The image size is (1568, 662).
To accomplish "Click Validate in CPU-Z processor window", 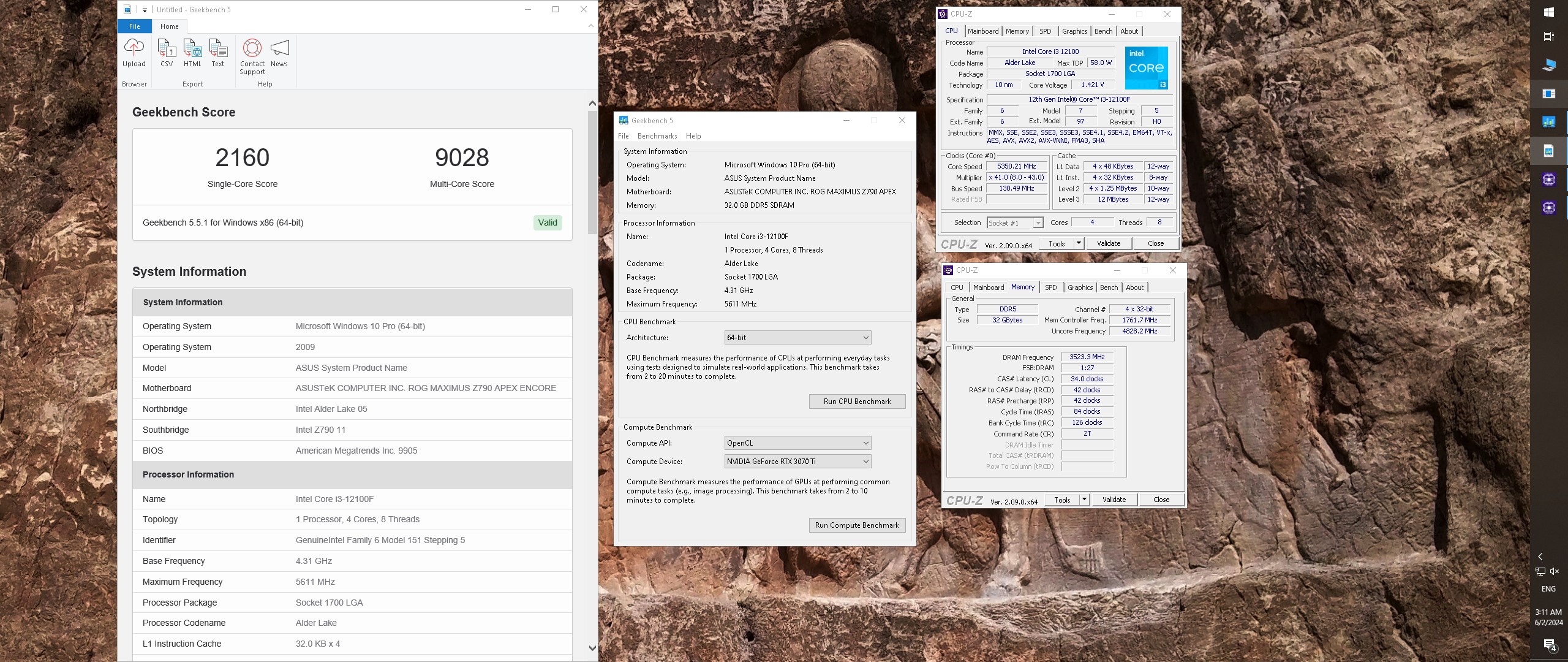I will (x=1109, y=243).
